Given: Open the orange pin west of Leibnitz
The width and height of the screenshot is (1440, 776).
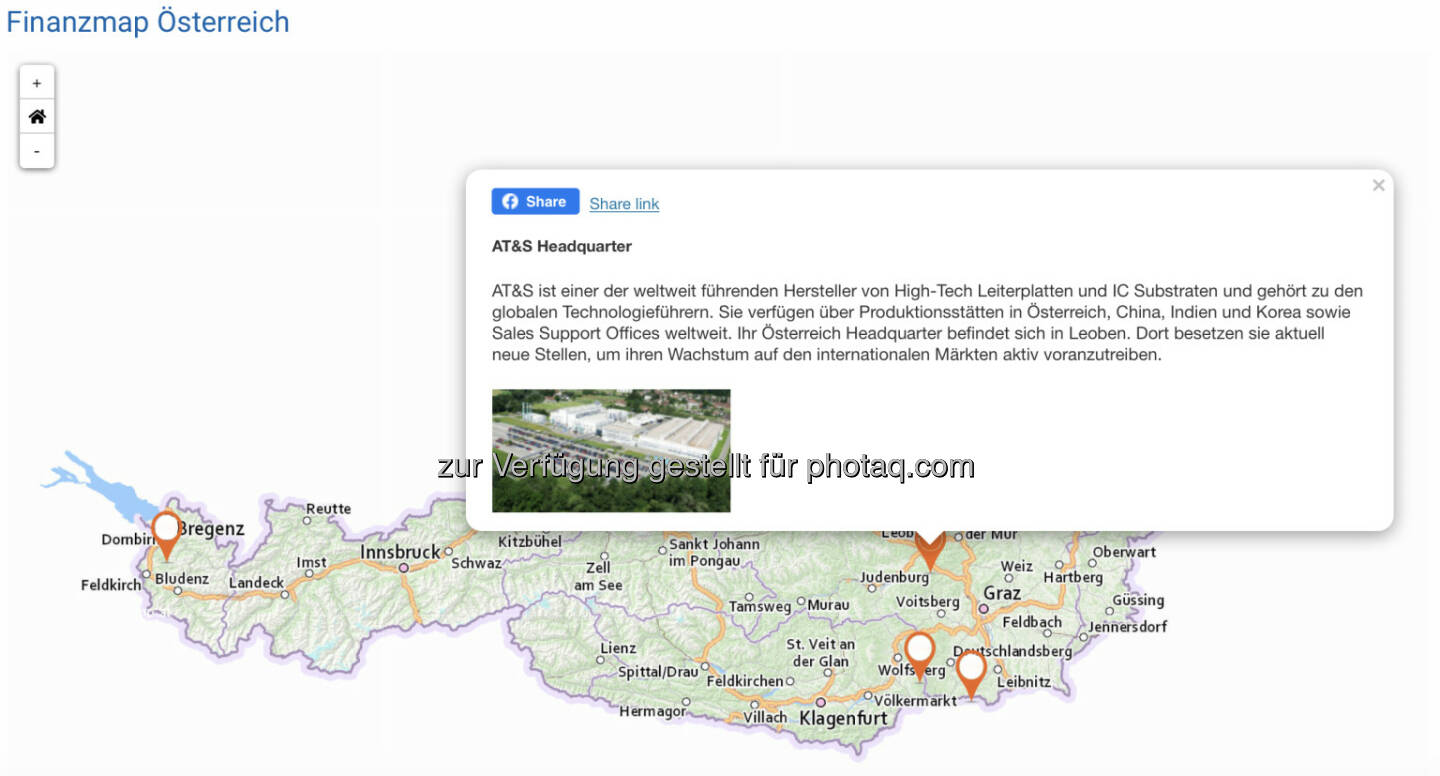Looking at the screenshot, I should click(x=970, y=669).
